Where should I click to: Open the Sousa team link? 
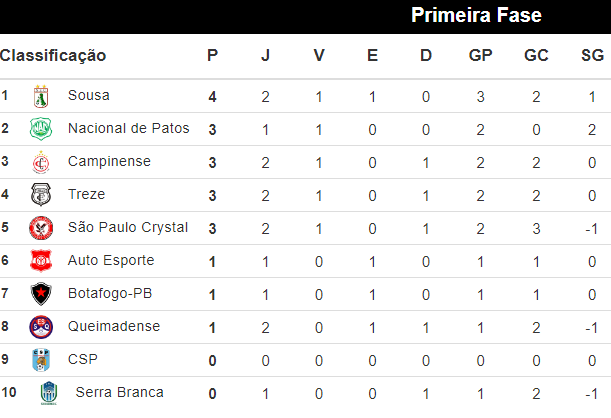pos(89,96)
